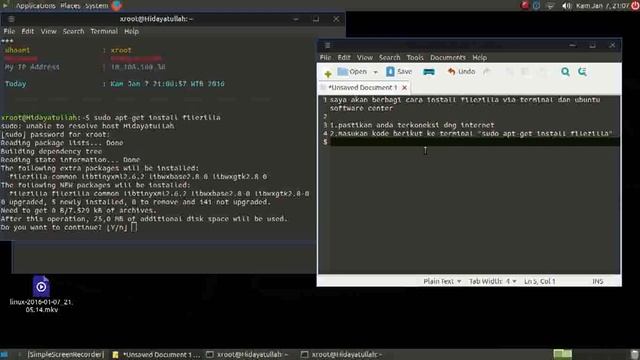Click the trash icon in bottom panel
The height and width of the screenshot is (360, 640).
[x=634, y=354]
